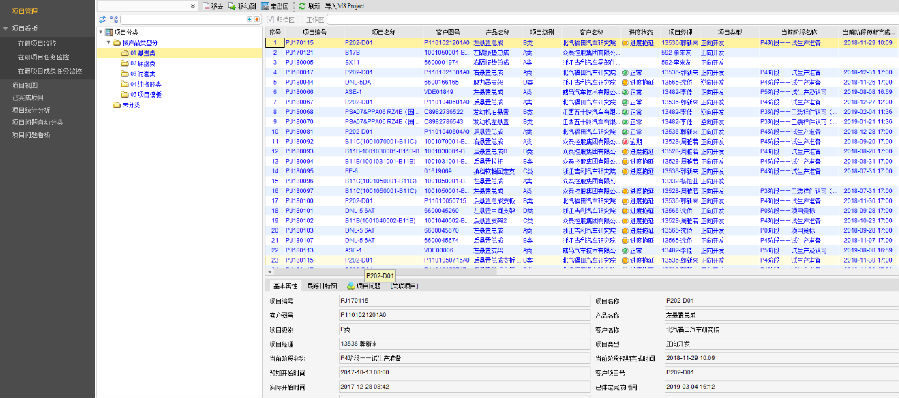The width and height of the screenshot is (899, 398).
Task: Click the blue sync arrows icon above the tree
Action: click(x=103, y=19)
